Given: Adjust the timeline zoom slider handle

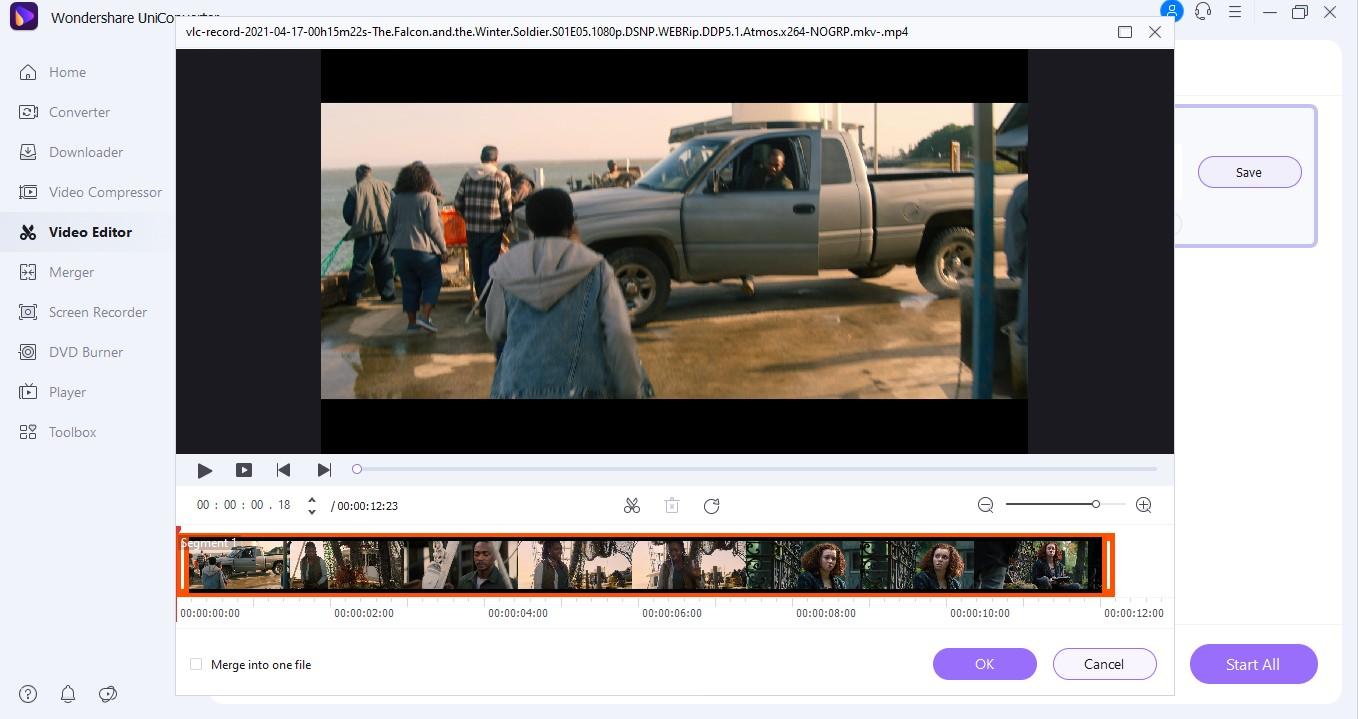Looking at the screenshot, I should click(1096, 504).
